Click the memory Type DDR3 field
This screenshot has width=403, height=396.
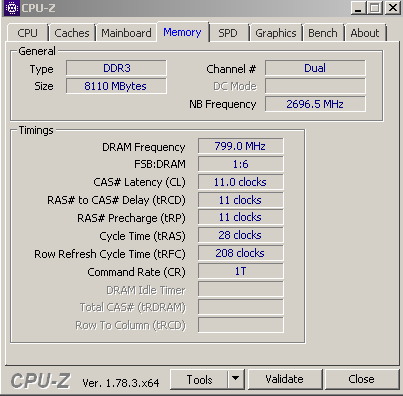click(116, 68)
